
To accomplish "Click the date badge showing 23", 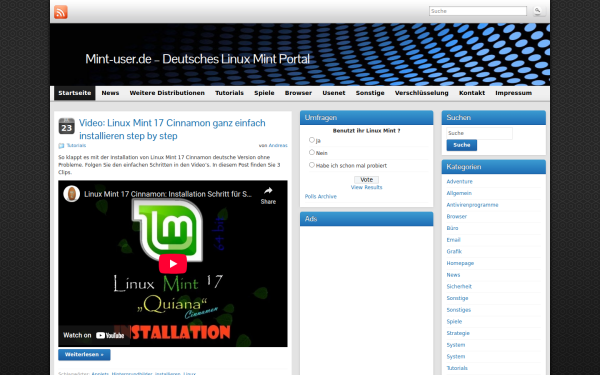I will click(67, 126).
